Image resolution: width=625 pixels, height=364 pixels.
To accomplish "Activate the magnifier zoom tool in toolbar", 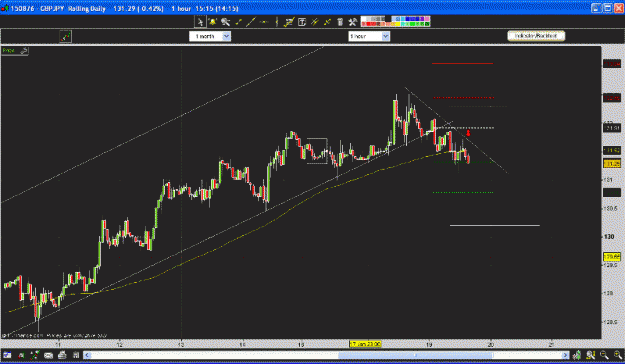I will [x=226, y=22].
